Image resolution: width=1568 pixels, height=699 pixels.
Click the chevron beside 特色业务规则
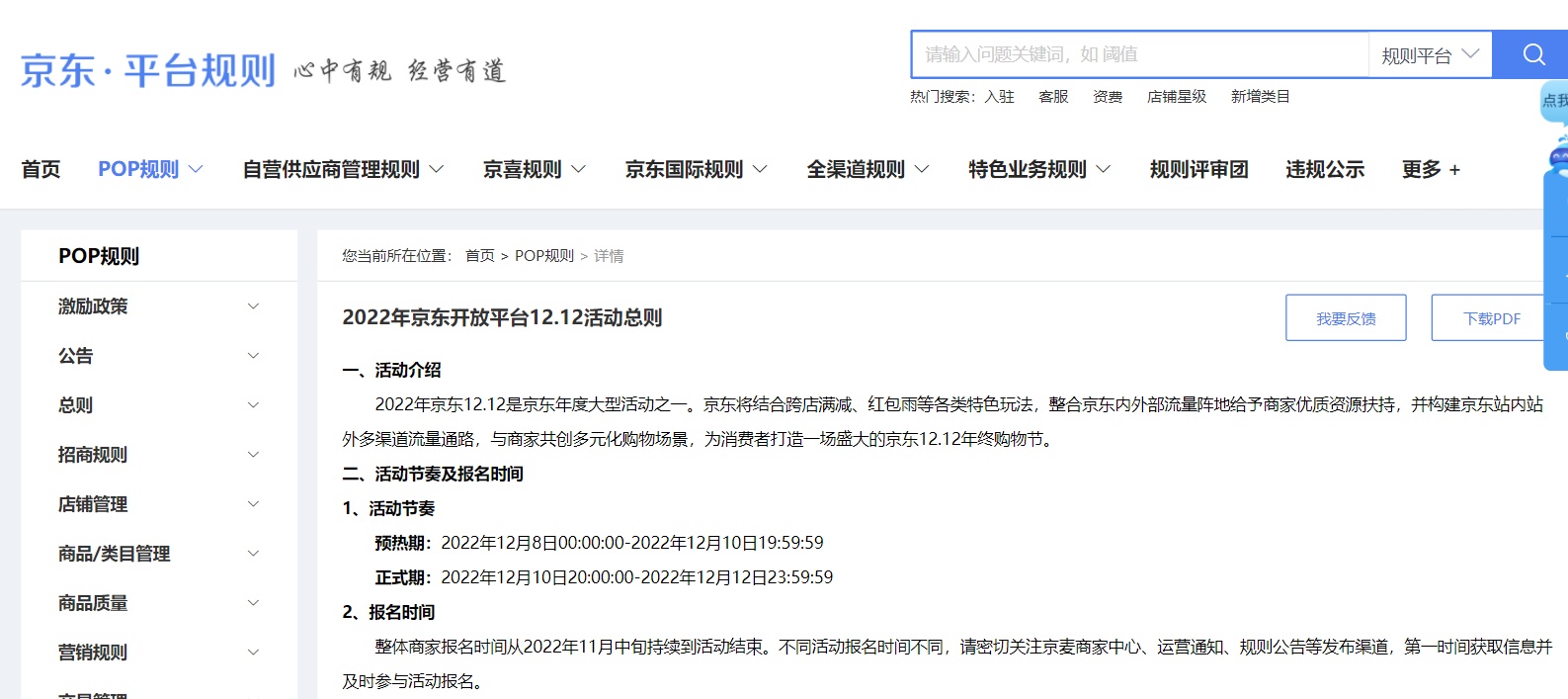click(1104, 169)
